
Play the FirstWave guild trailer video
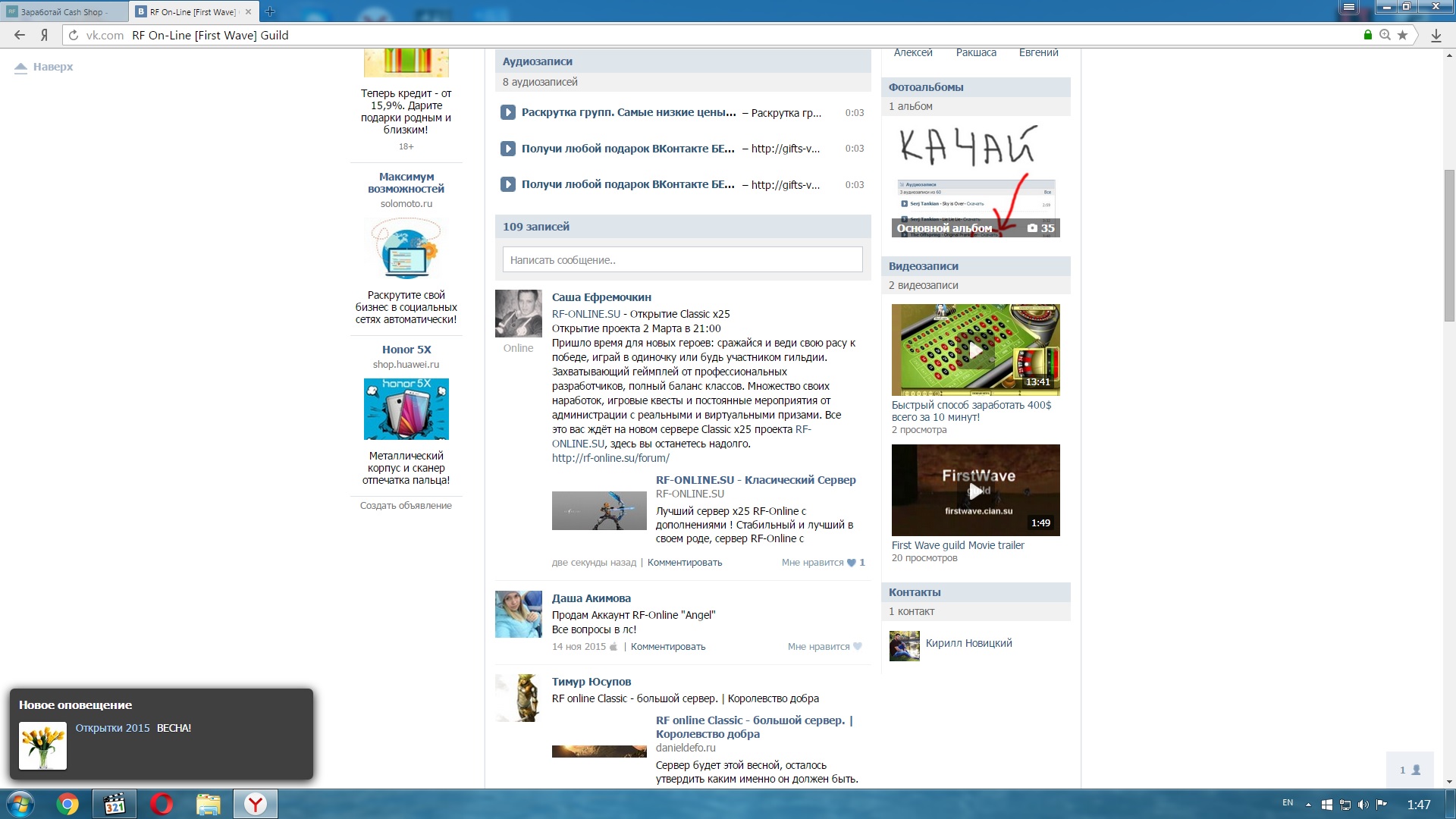(x=976, y=490)
